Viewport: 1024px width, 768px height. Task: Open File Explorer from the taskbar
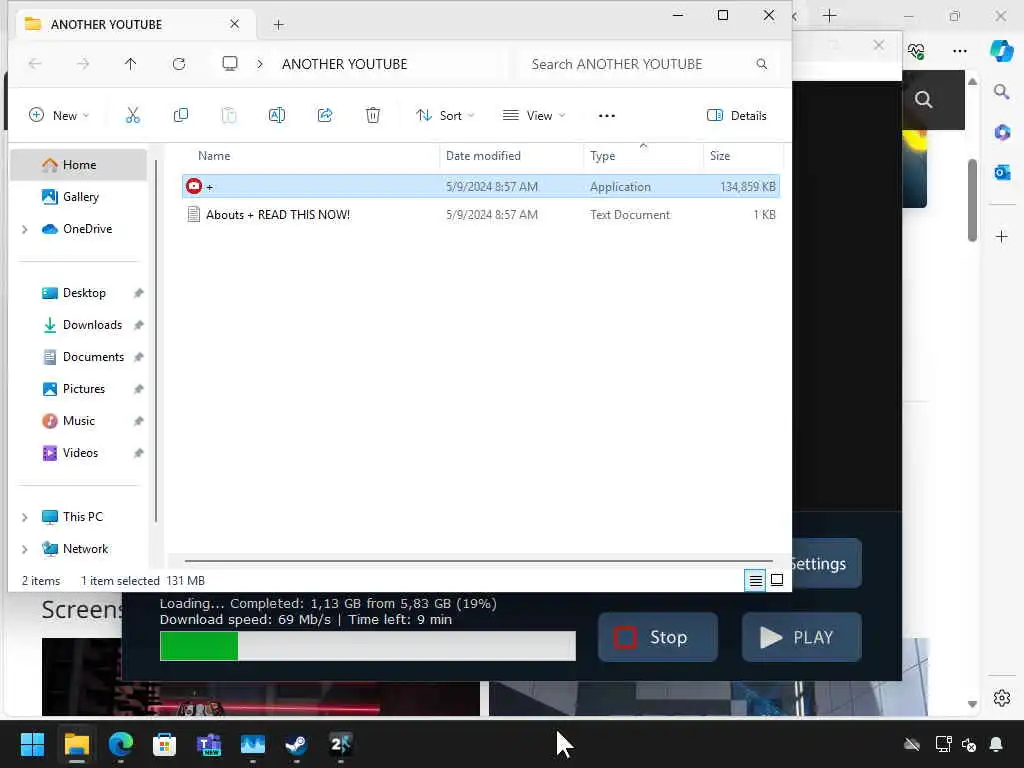click(x=76, y=744)
